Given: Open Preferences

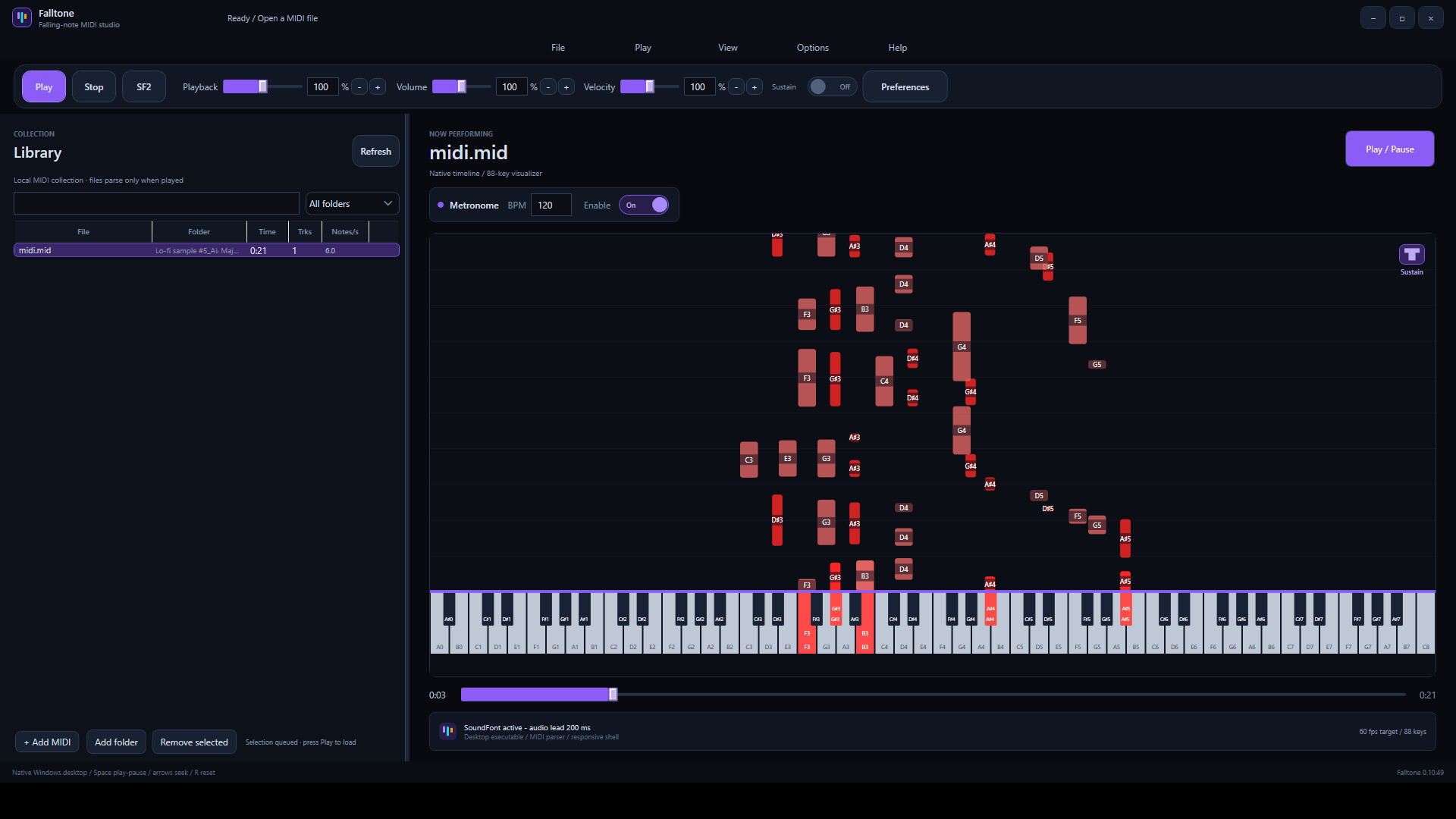Looking at the screenshot, I should coord(905,86).
